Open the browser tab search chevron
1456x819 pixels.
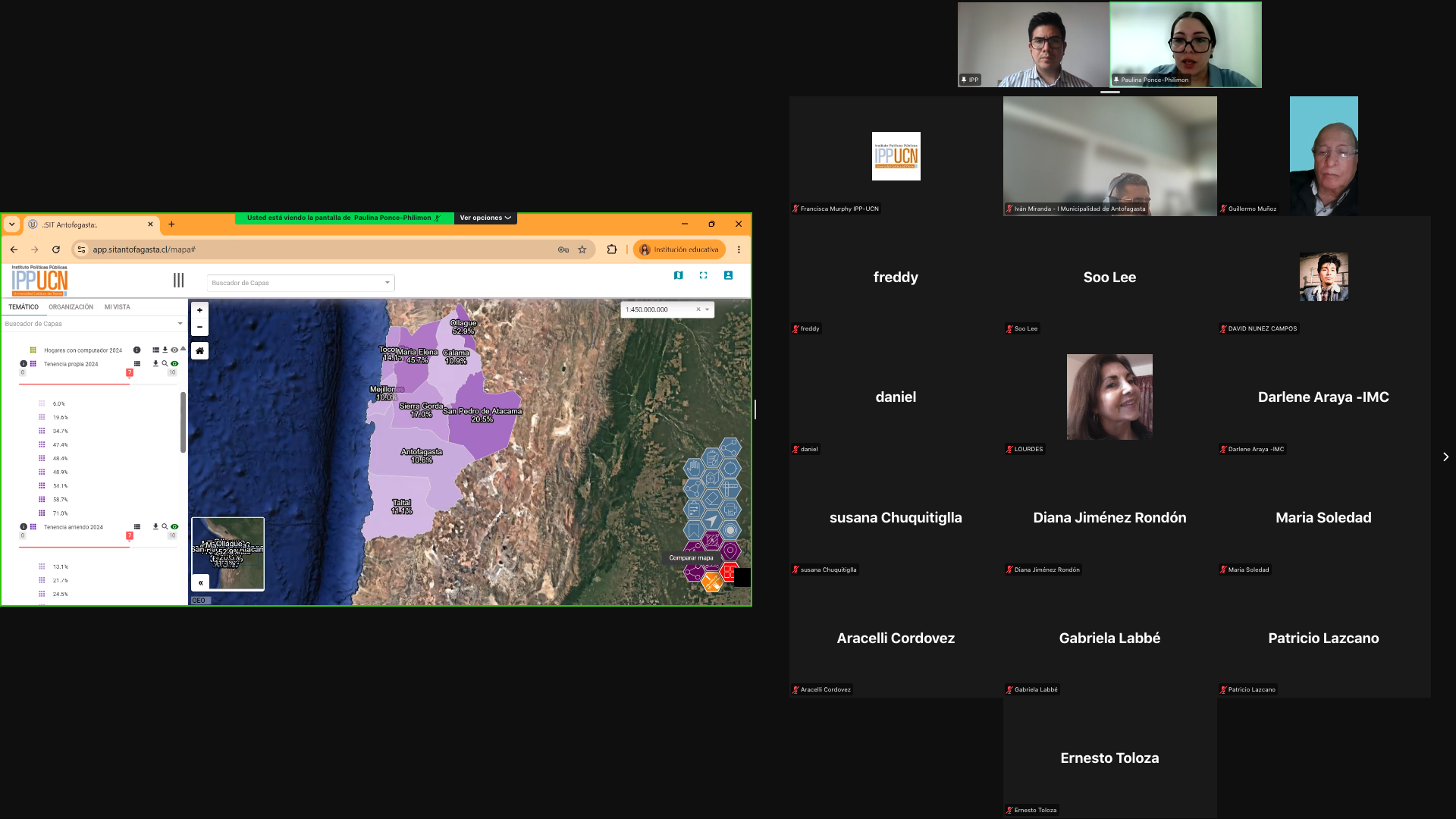[11, 224]
